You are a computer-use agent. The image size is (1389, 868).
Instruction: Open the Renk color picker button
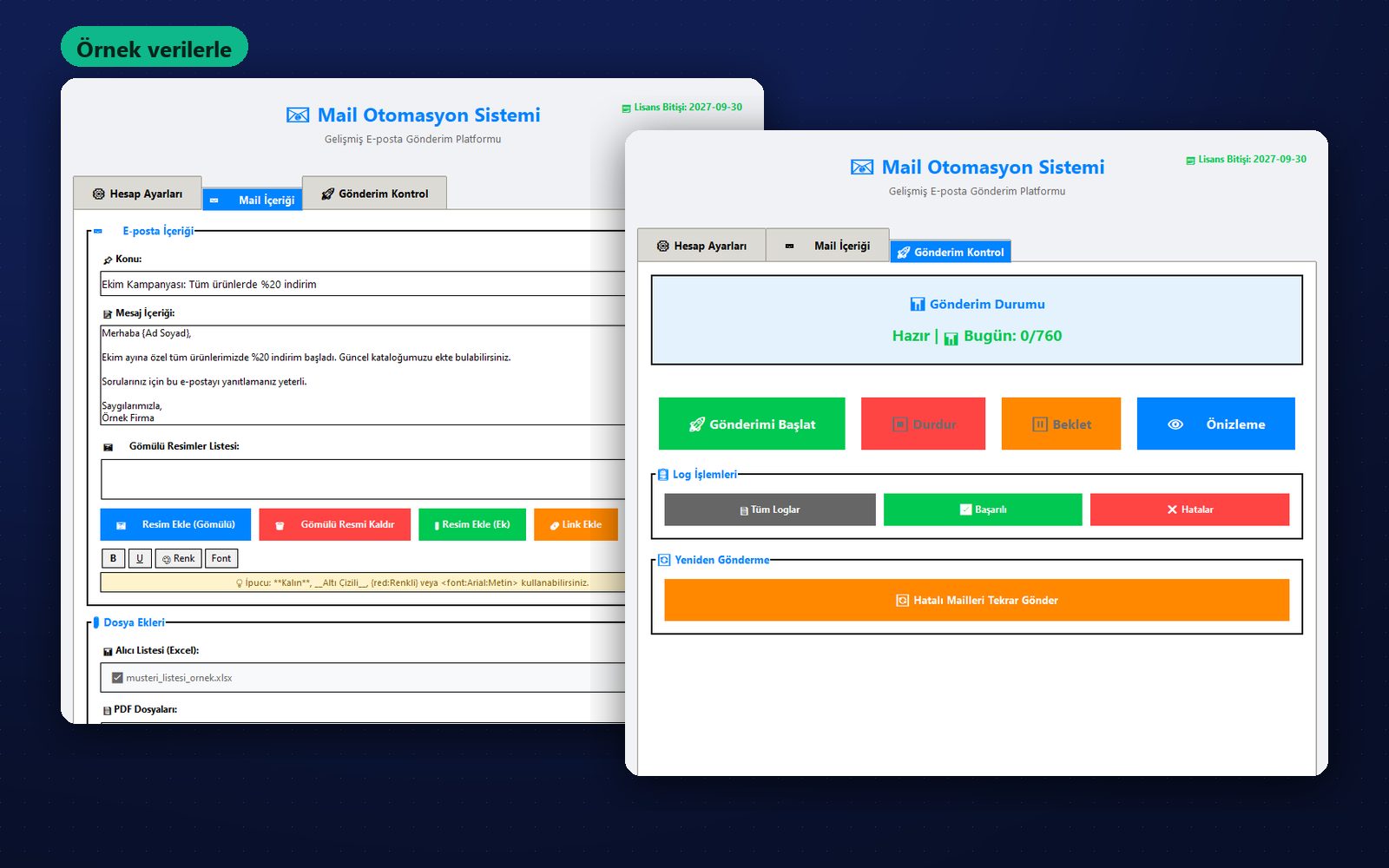pos(179,558)
